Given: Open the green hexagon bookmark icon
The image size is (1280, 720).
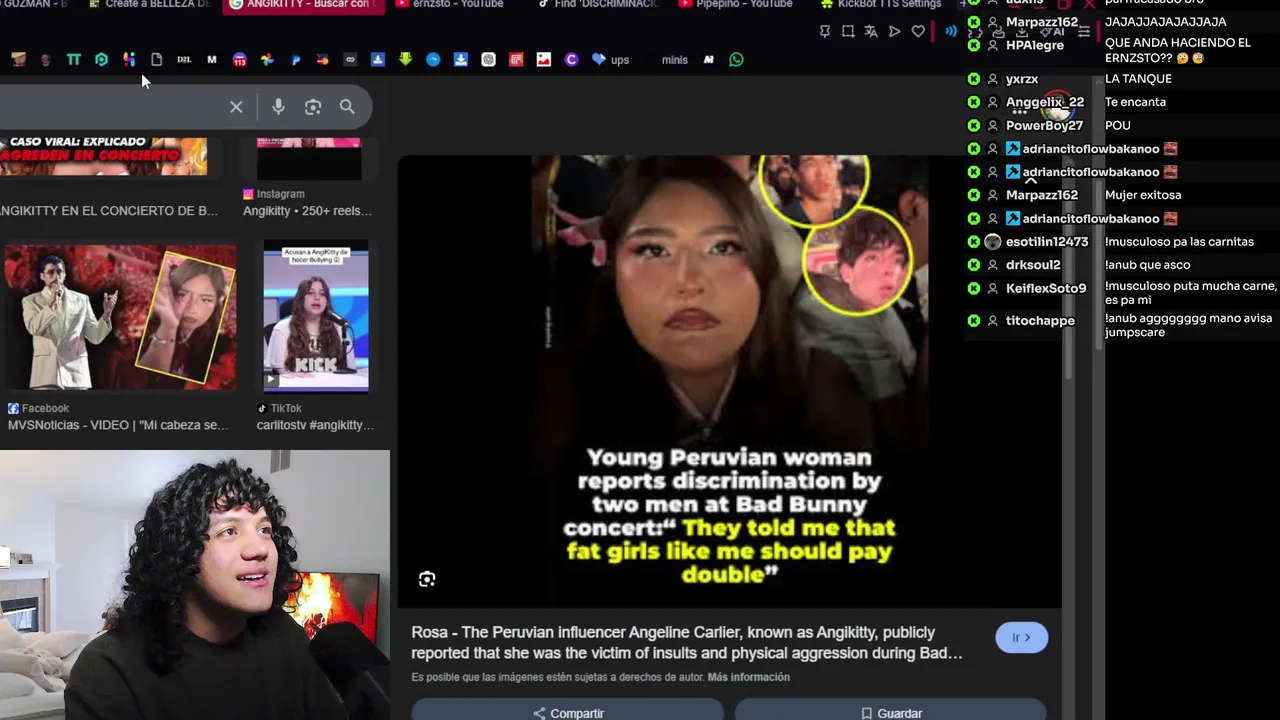Looking at the screenshot, I should [101, 60].
